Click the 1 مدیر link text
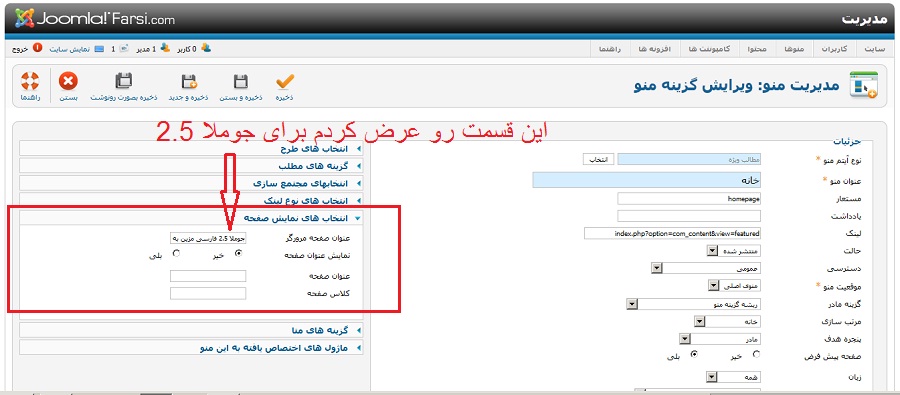900x395 pixels. [x=146, y=49]
